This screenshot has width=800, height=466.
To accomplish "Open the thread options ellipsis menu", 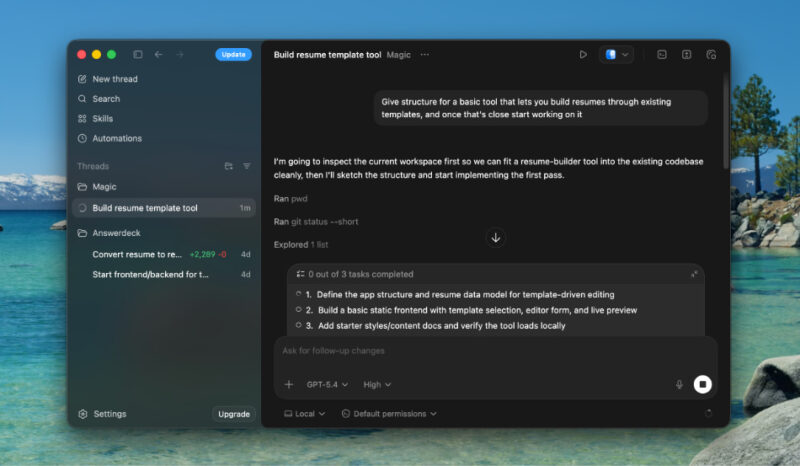I will [x=424, y=55].
